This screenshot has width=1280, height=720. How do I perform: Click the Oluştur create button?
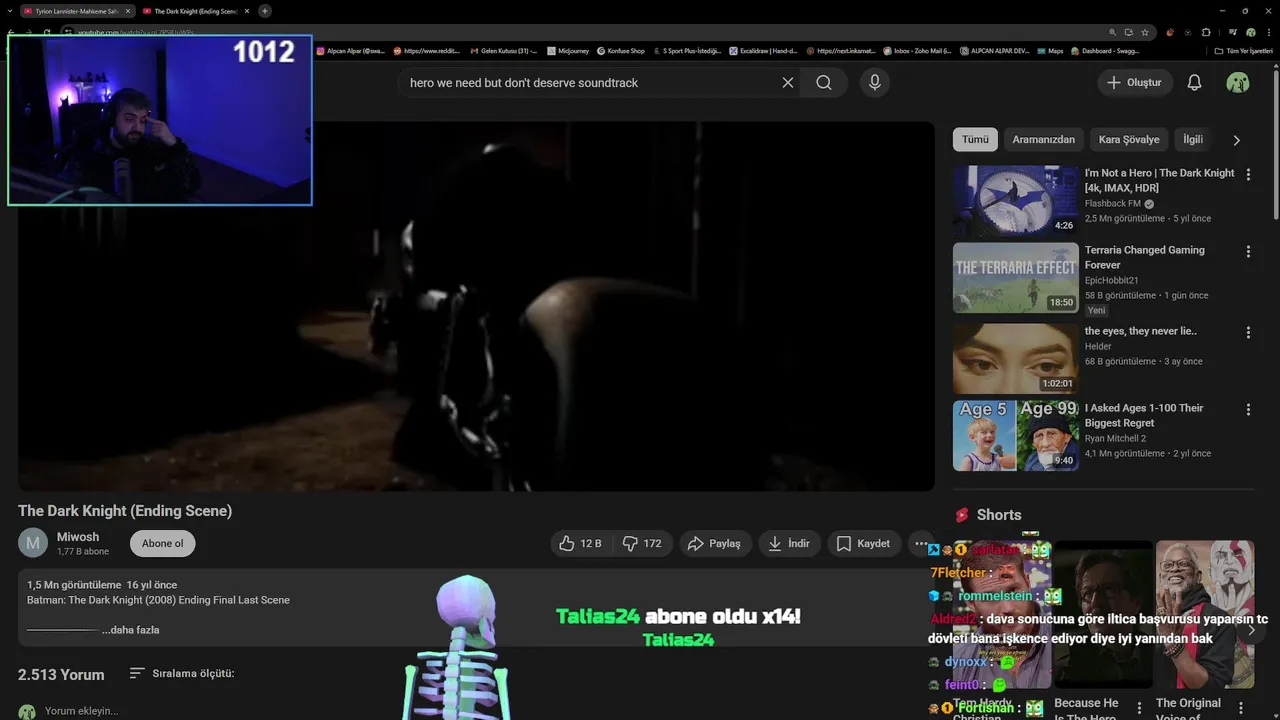[1135, 83]
